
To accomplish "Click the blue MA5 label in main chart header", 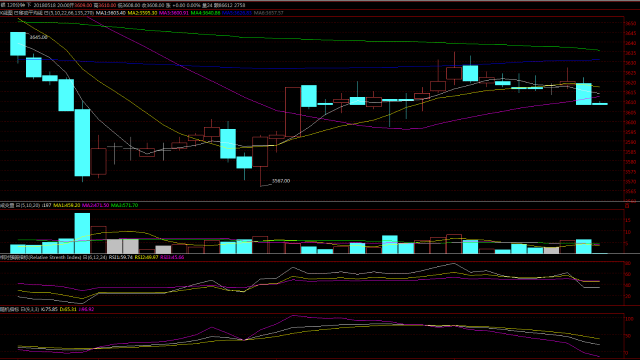I will [237, 13].
